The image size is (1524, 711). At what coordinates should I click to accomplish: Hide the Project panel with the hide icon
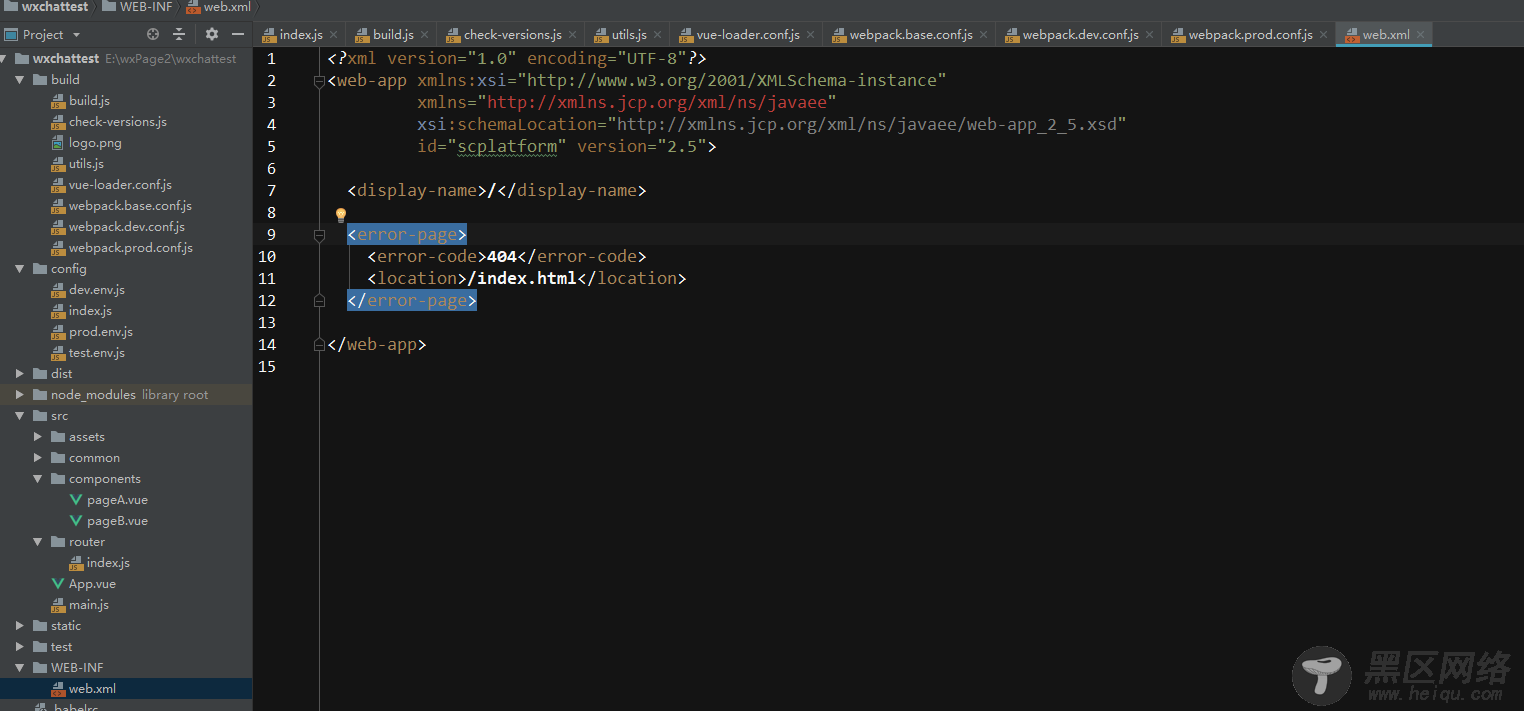pos(237,34)
